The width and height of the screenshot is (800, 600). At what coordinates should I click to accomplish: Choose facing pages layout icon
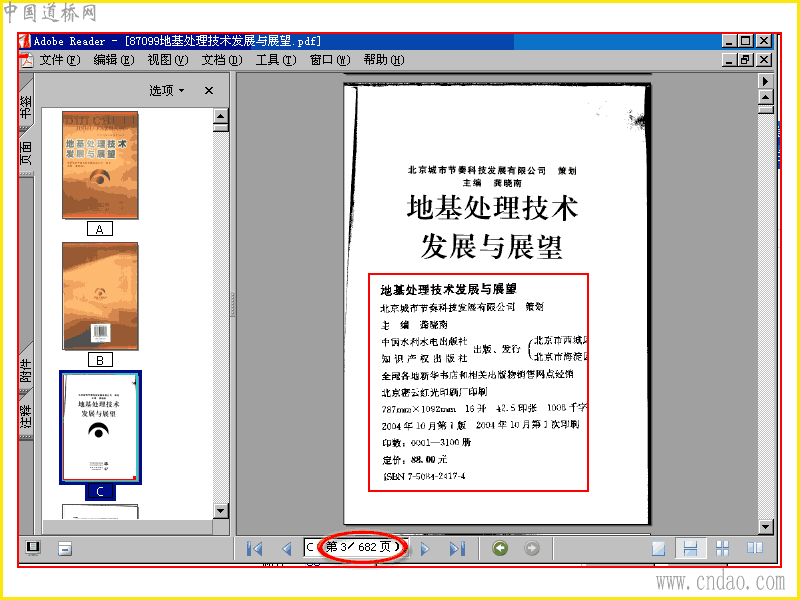tap(755, 548)
